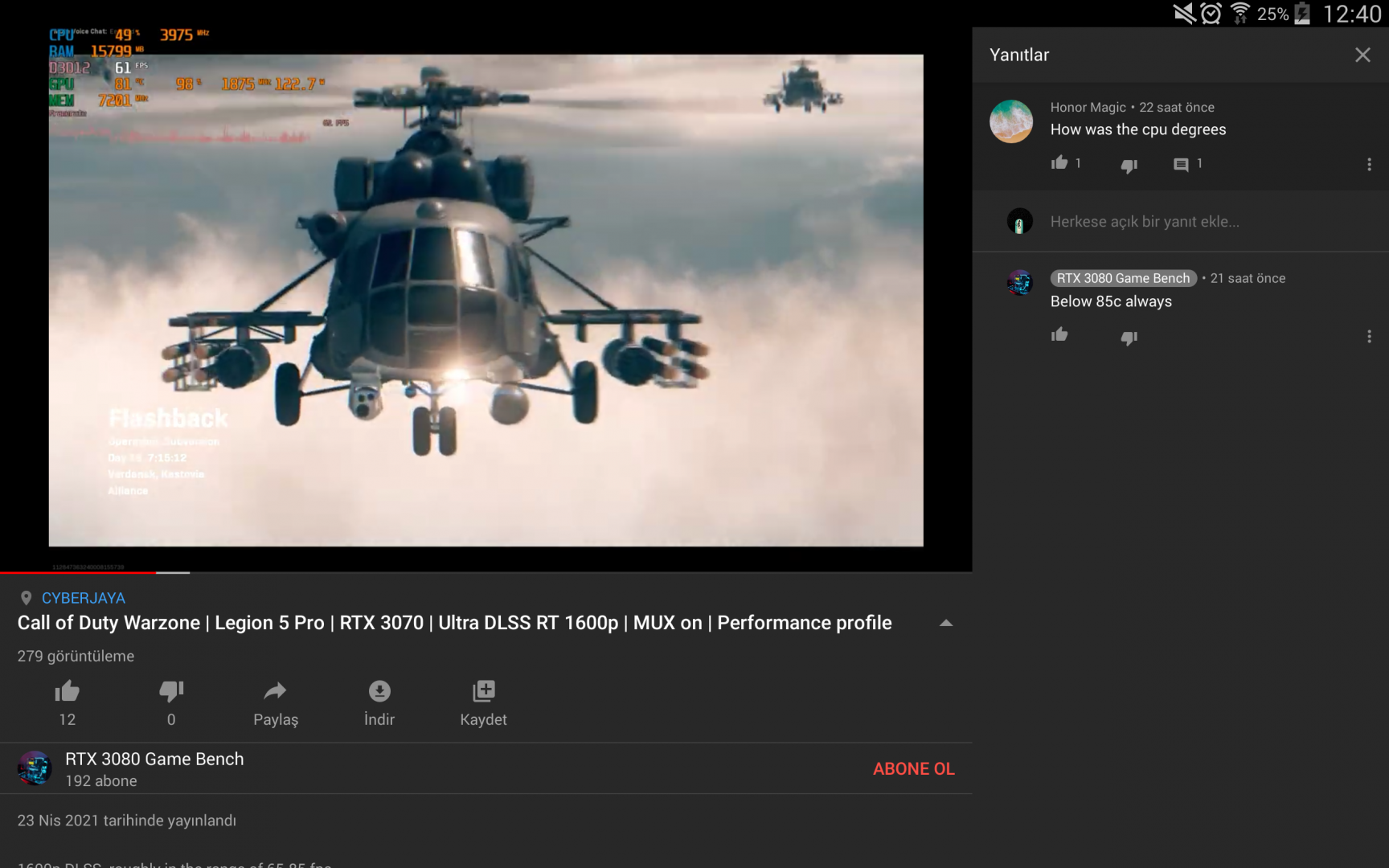Tap the '279 görüntüleme' view count
1389x868 pixels.
tap(76, 656)
